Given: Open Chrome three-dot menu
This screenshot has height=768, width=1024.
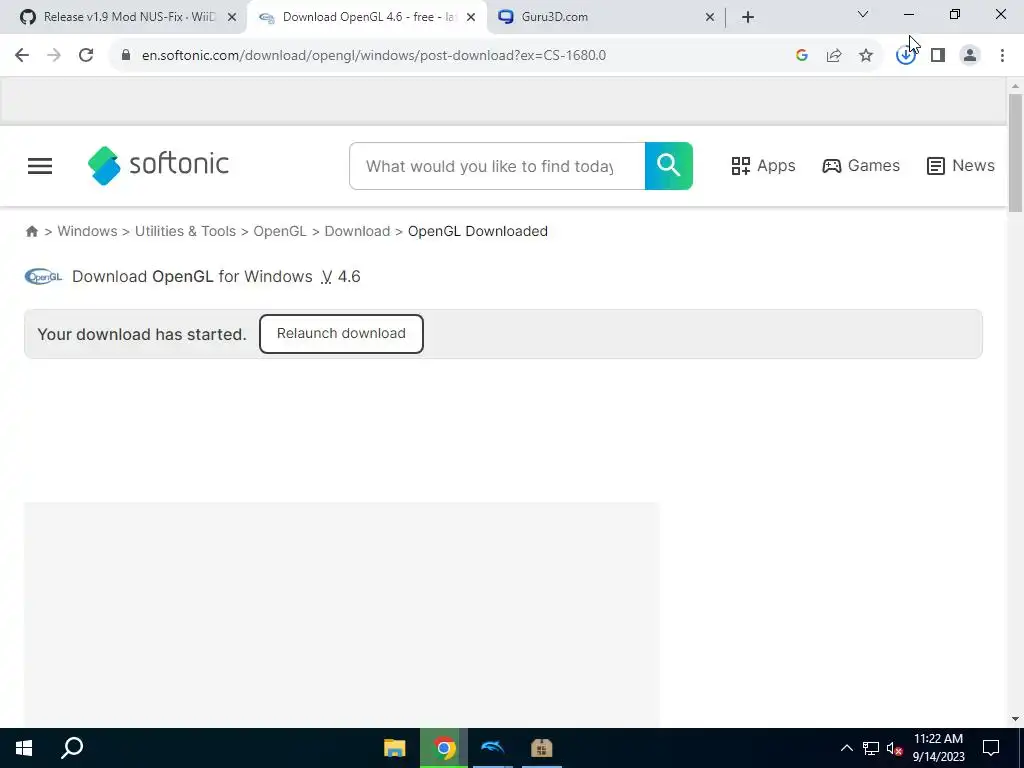Looking at the screenshot, I should [1002, 56].
